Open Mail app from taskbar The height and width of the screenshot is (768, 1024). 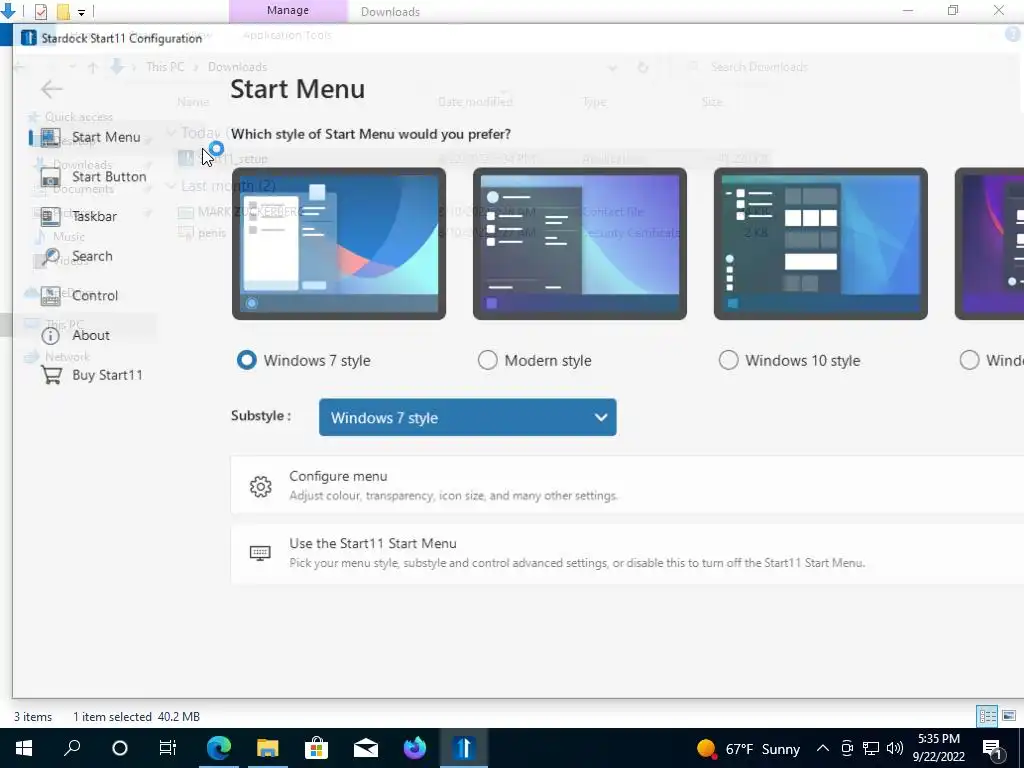(x=366, y=748)
